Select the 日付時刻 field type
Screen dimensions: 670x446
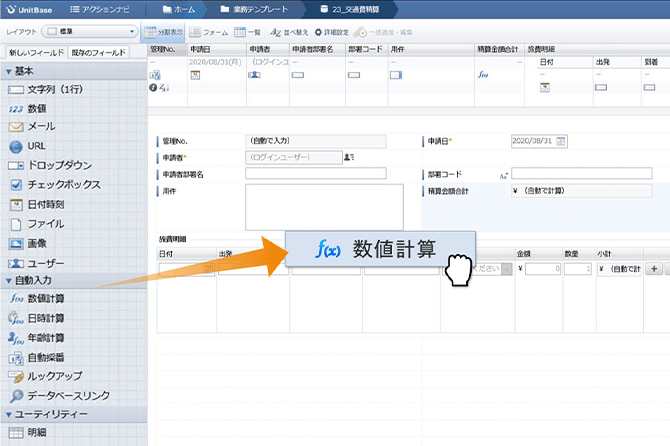(37, 205)
